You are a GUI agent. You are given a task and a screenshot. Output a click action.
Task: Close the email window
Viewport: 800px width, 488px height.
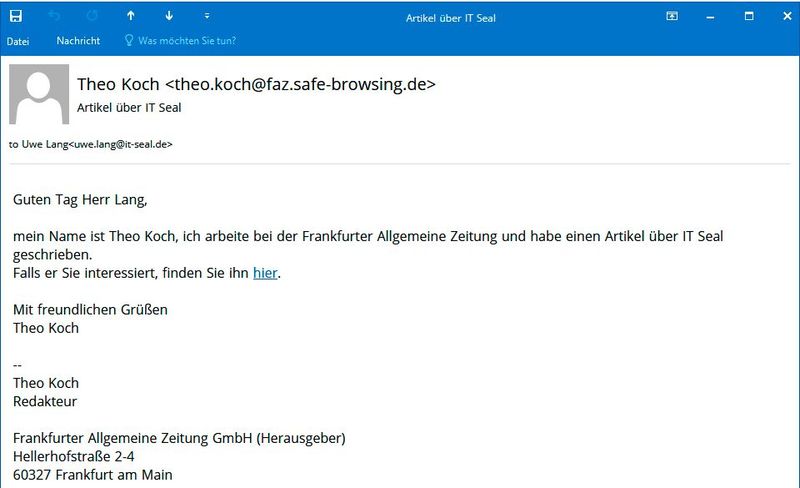pyautogui.click(x=787, y=16)
